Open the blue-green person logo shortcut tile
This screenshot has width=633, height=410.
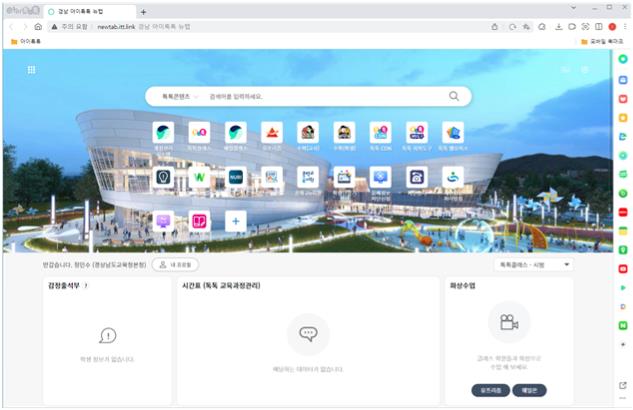453,177
